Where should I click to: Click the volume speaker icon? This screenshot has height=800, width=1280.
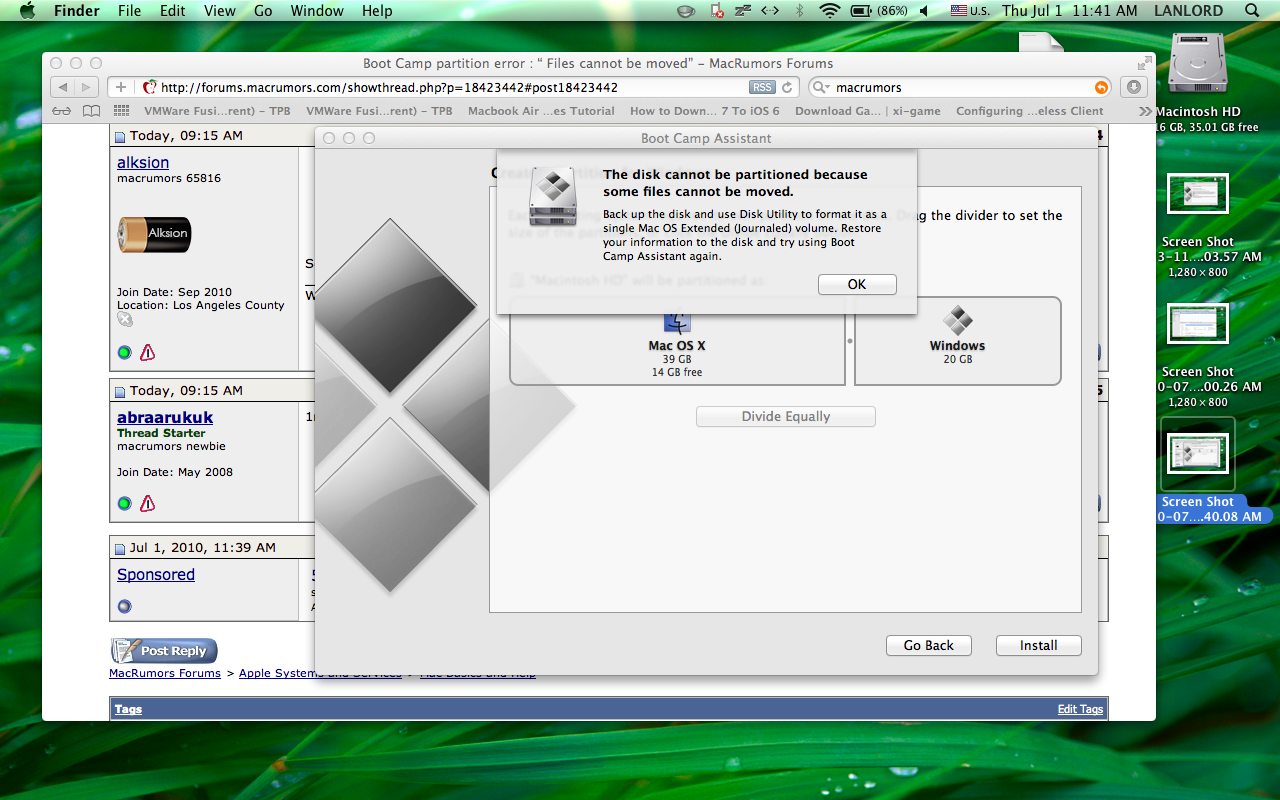[x=923, y=11]
